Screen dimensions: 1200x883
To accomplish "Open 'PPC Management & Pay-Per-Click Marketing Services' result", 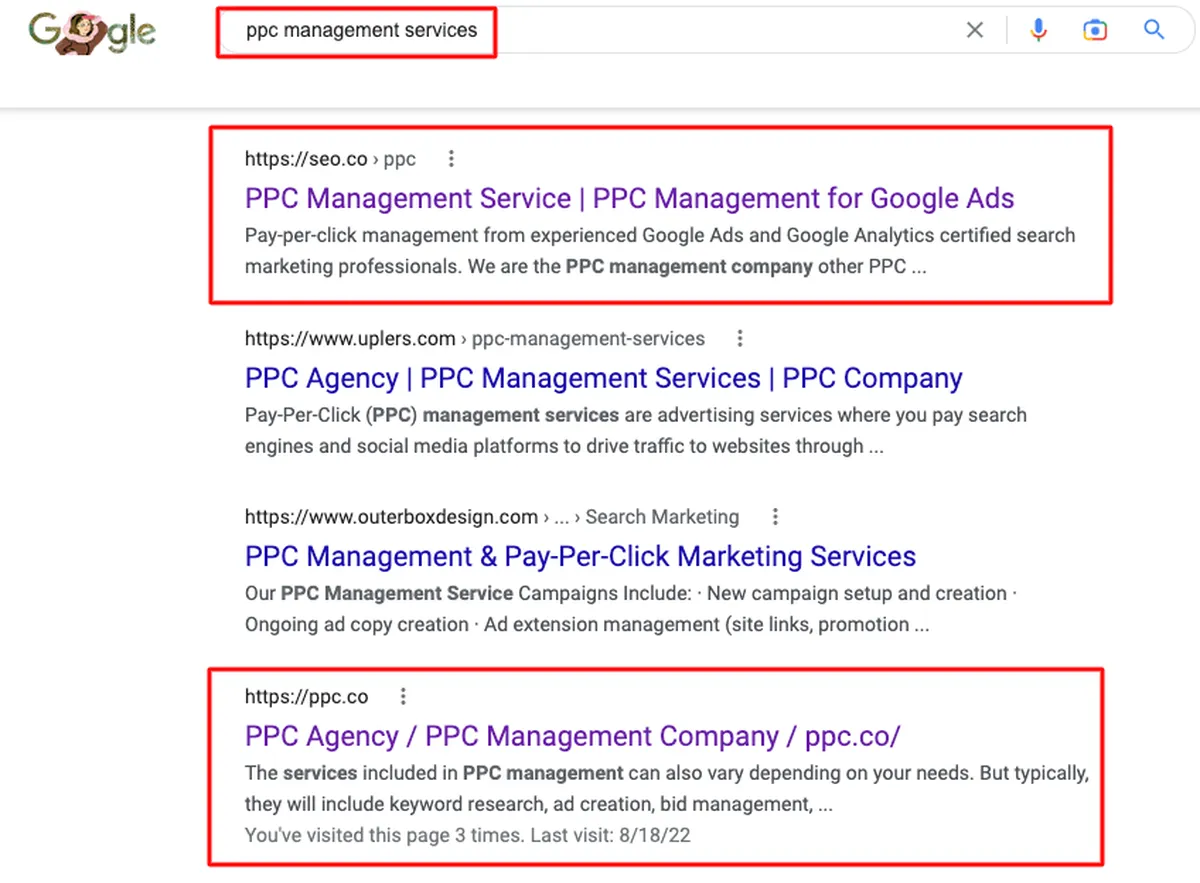I will point(580,556).
